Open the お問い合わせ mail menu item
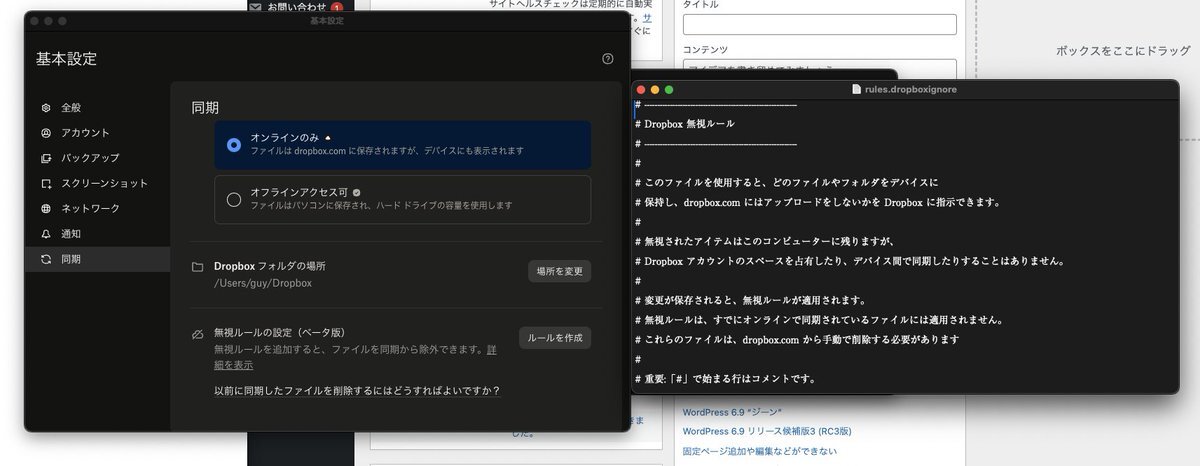Viewport: 1200px width, 466px height. [294, 7]
